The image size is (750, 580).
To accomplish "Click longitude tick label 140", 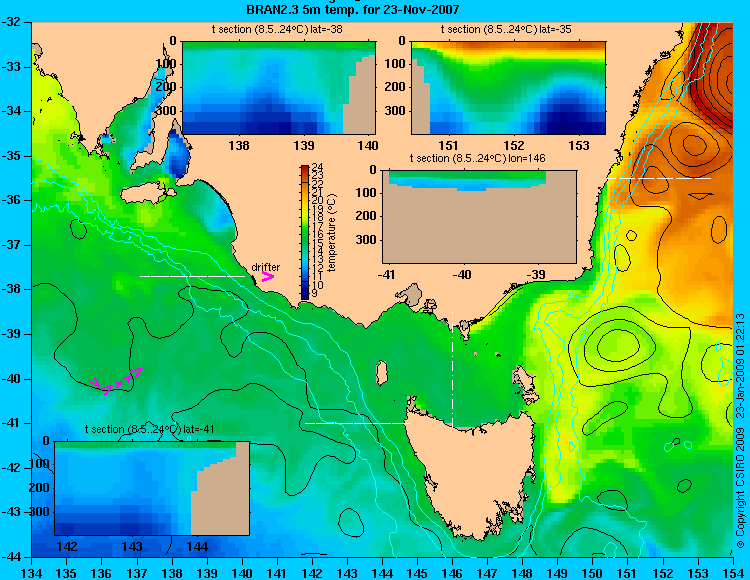I will click(x=242, y=573).
